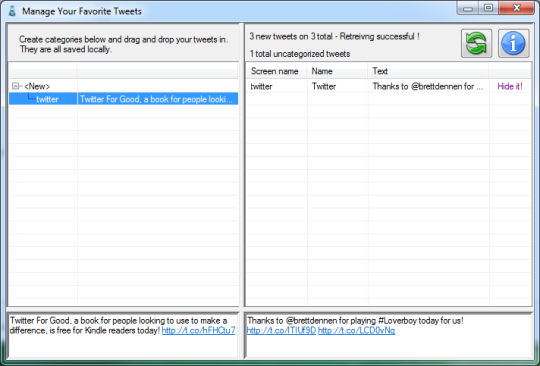The height and width of the screenshot is (366, 540).
Task: Select 'Twitter' name cell in list
Action: [324, 86]
